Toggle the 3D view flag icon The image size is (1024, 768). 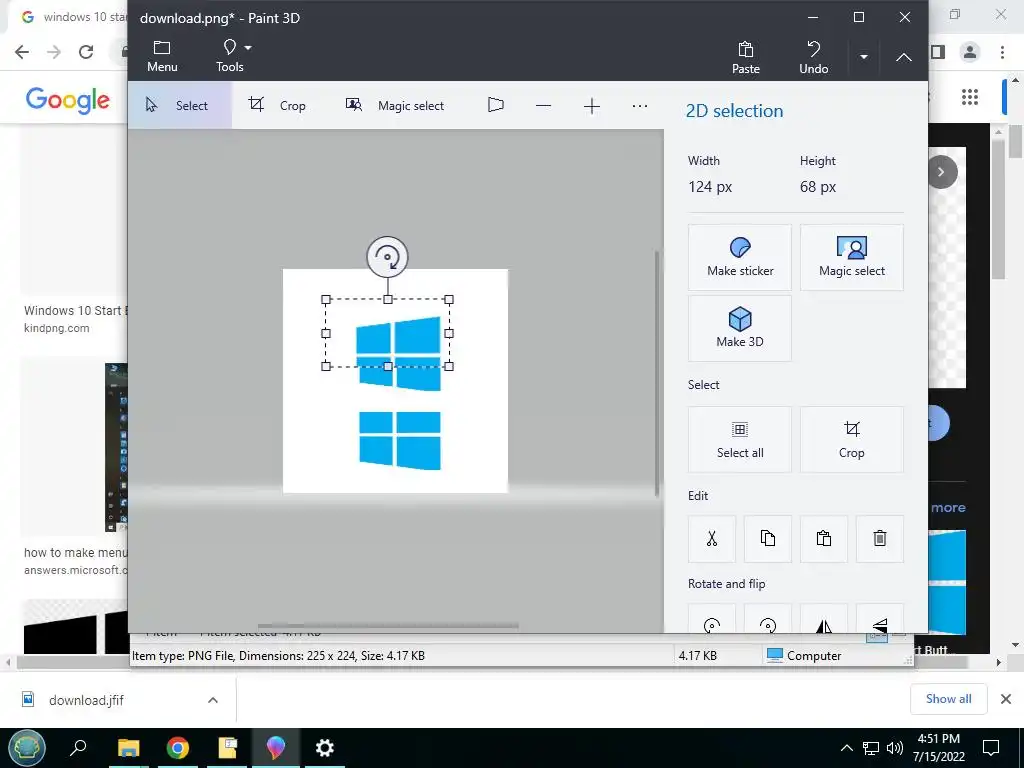pos(496,105)
